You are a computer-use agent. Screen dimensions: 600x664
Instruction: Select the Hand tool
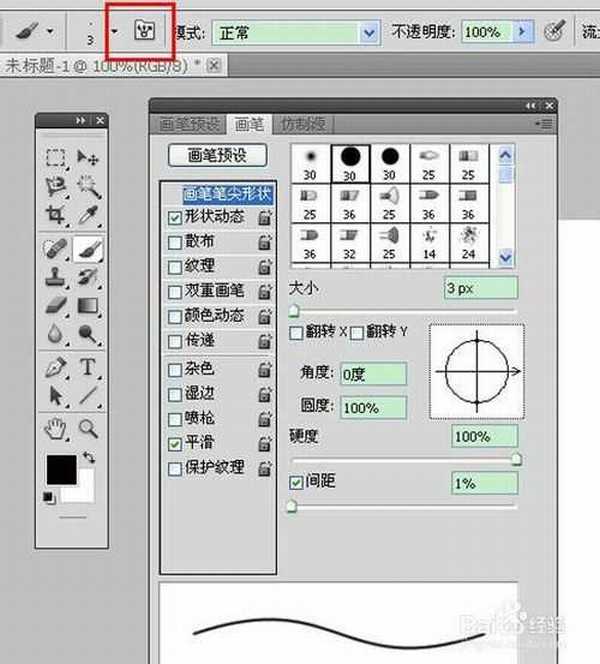tap(55, 429)
